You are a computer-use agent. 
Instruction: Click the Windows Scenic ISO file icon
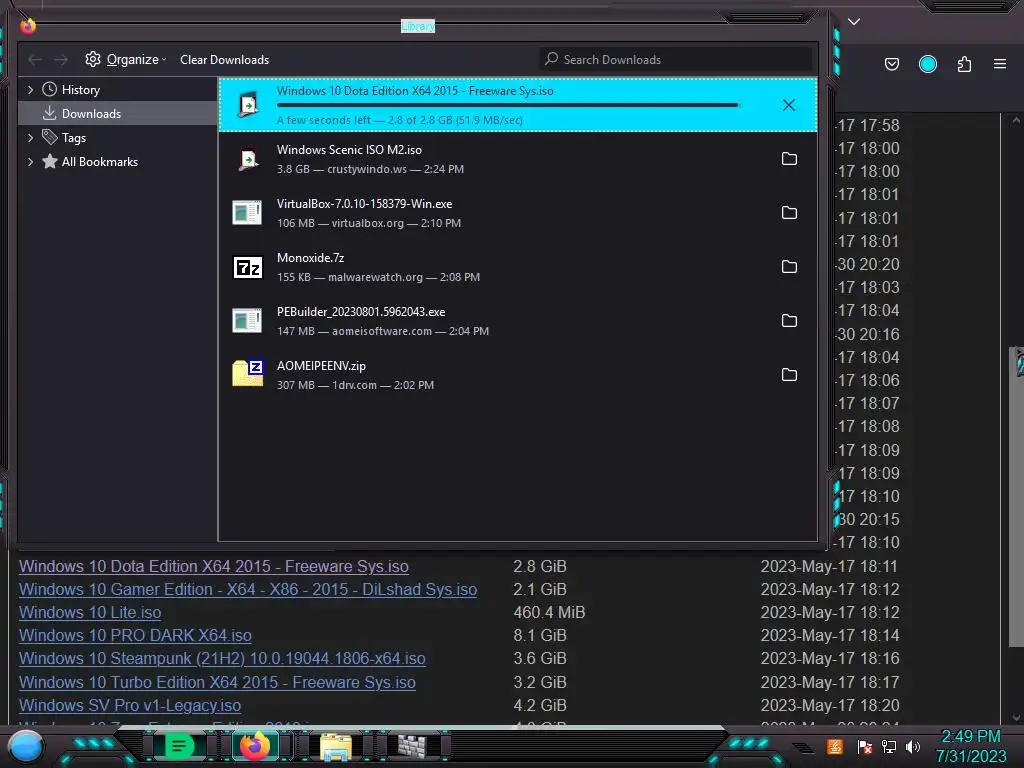point(248,159)
